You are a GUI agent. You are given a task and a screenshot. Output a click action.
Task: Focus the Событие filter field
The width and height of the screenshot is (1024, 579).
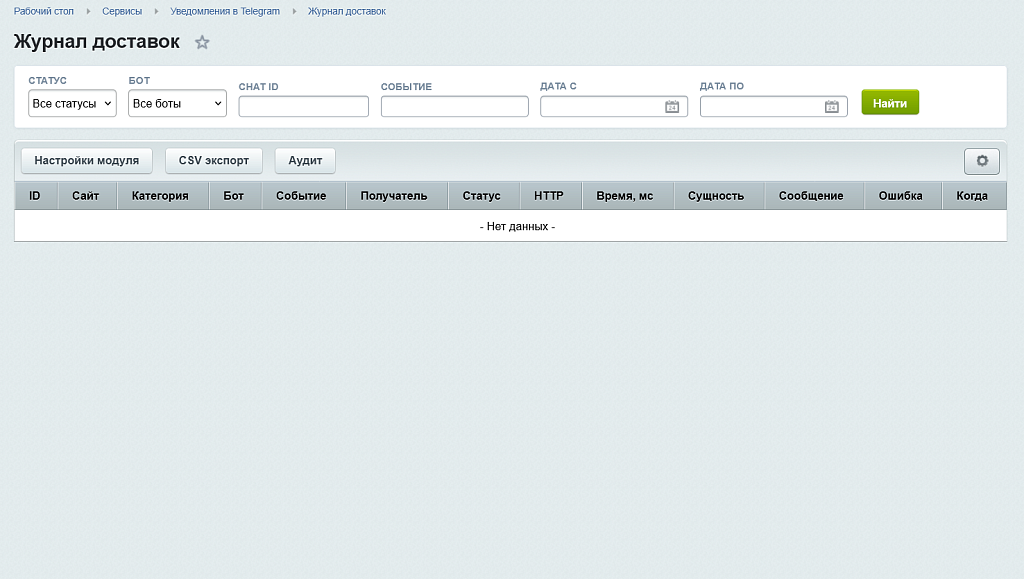click(x=455, y=106)
